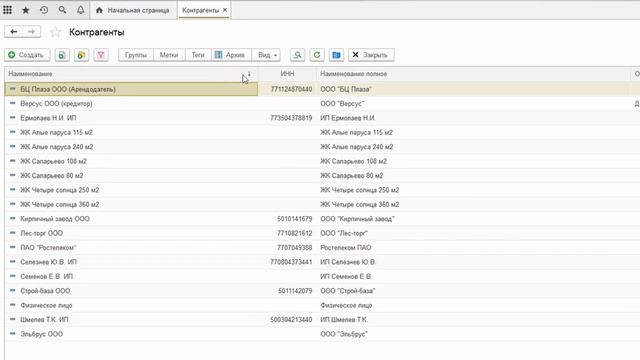Click the Группы button
Screen dimensions: 640x360
136,55
